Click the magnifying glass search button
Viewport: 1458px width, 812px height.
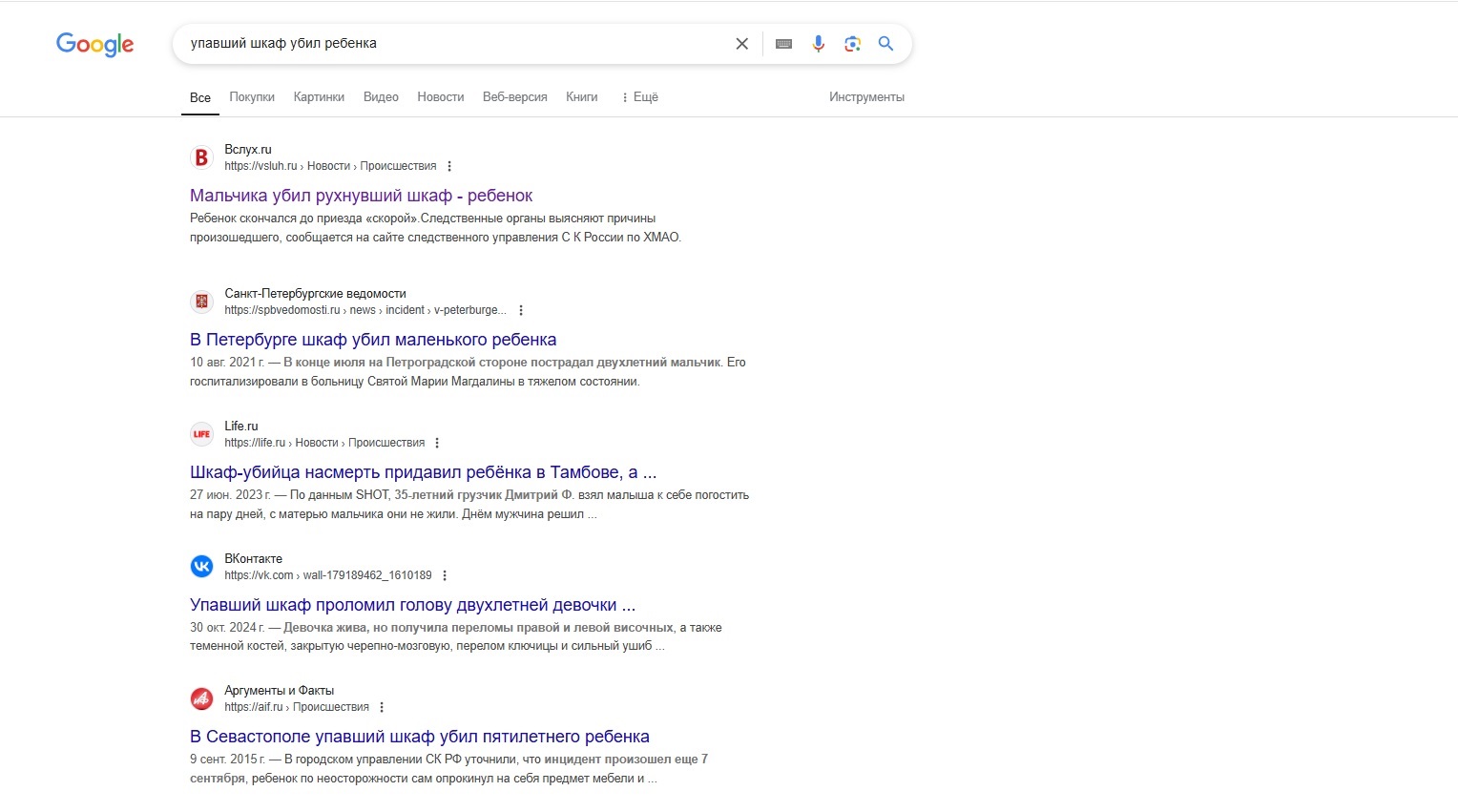885,44
